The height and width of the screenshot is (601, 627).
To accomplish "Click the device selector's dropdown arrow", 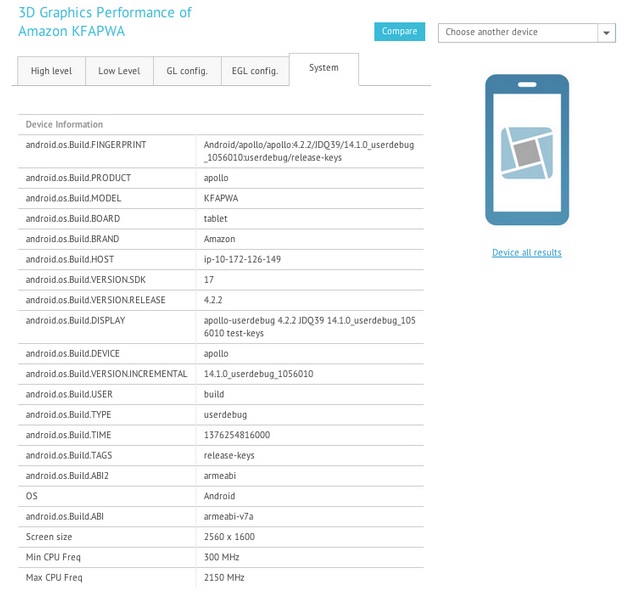I will pos(606,33).
